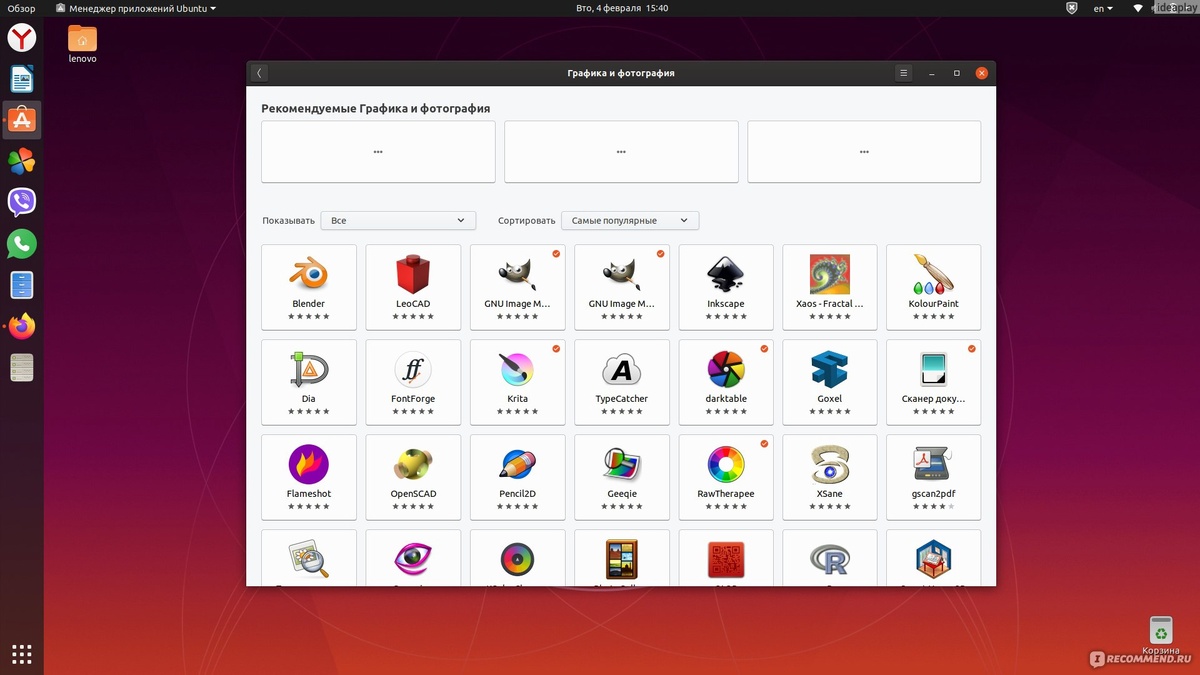Open the first GNU Image M… tile
Image resolution: width=1200 pixels, height=675 pixels.
pyautogui.click(x=517, y=287)
